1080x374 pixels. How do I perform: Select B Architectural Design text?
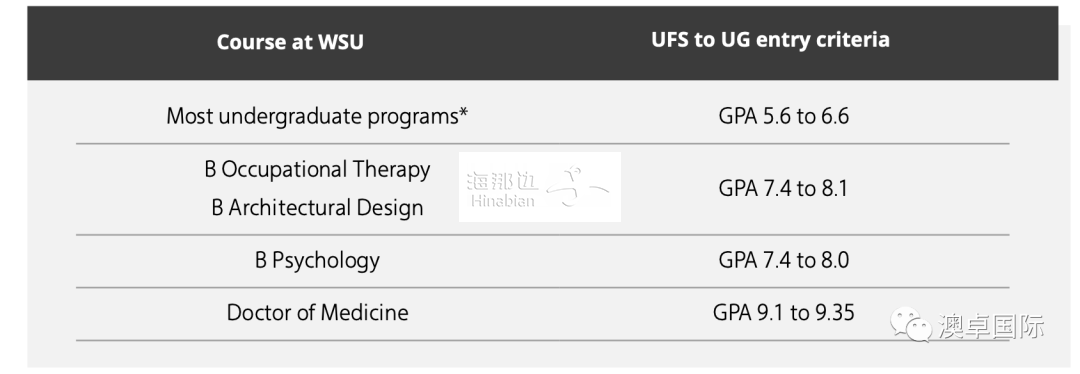tap(318, 207)
